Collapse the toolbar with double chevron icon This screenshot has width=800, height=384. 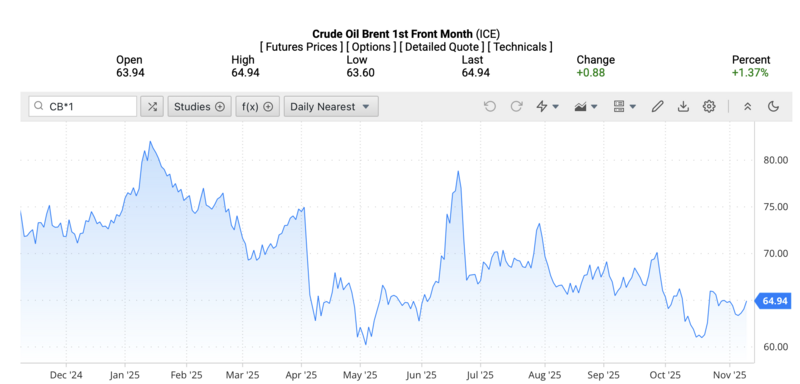(x=747, y=107)
